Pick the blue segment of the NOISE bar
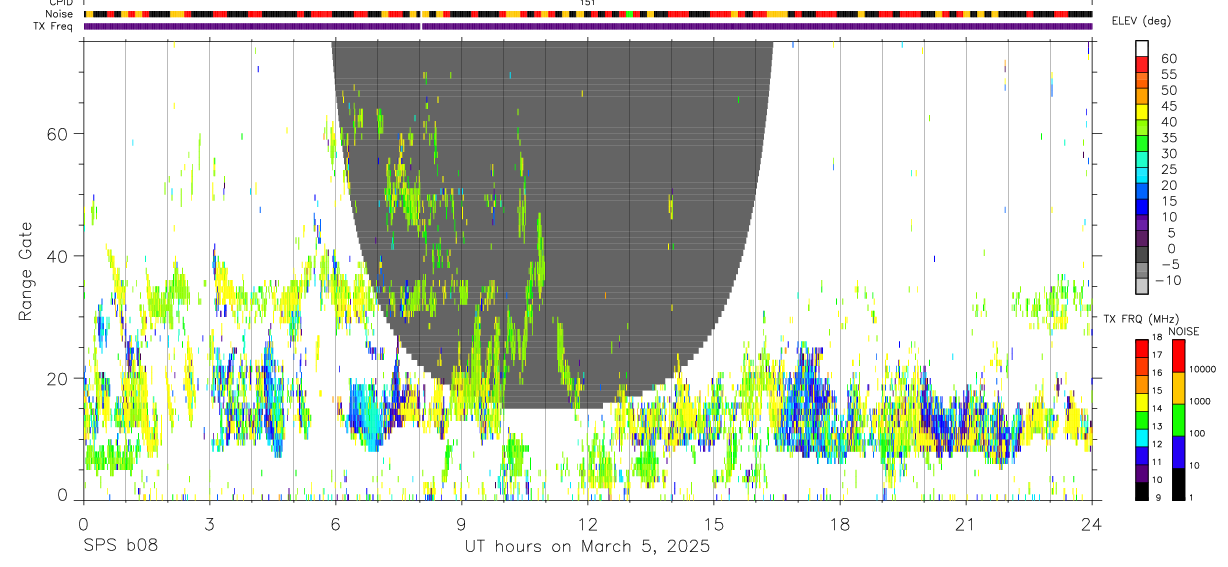The height and width of the screenshot is (567, 1228). coord(1178,452)
